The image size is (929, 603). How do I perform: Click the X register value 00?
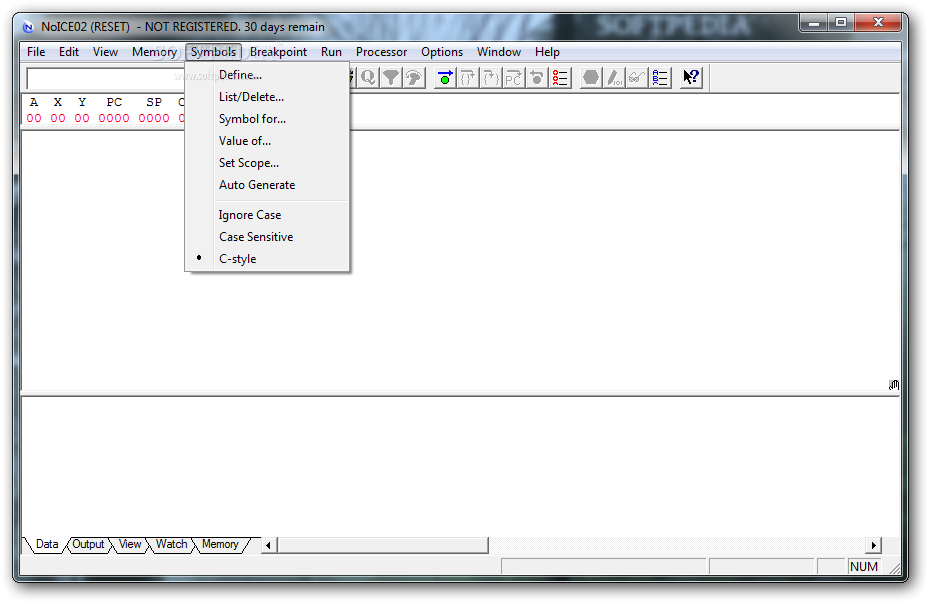pos(58,118)
